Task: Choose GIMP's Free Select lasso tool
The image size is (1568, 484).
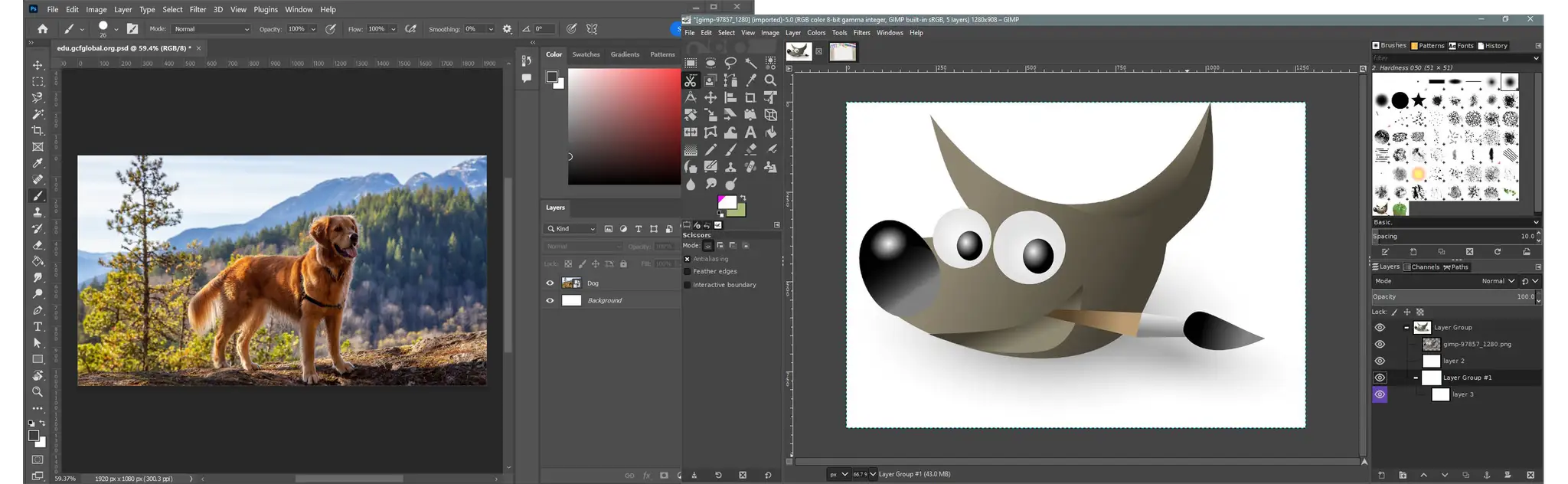Action: coord(730,64)
